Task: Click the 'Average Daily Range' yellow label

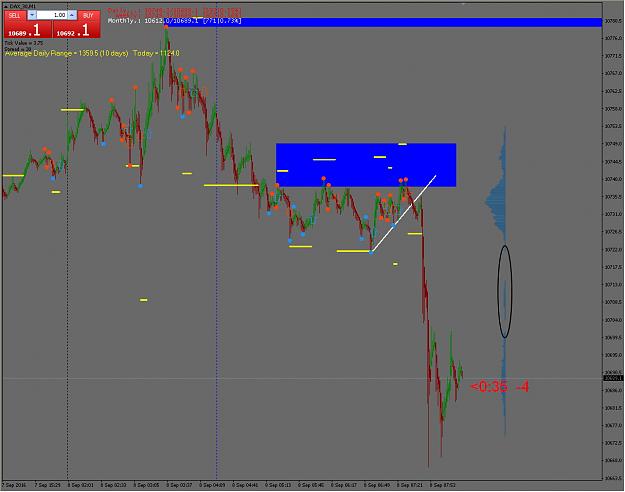Action: (92, 53)
